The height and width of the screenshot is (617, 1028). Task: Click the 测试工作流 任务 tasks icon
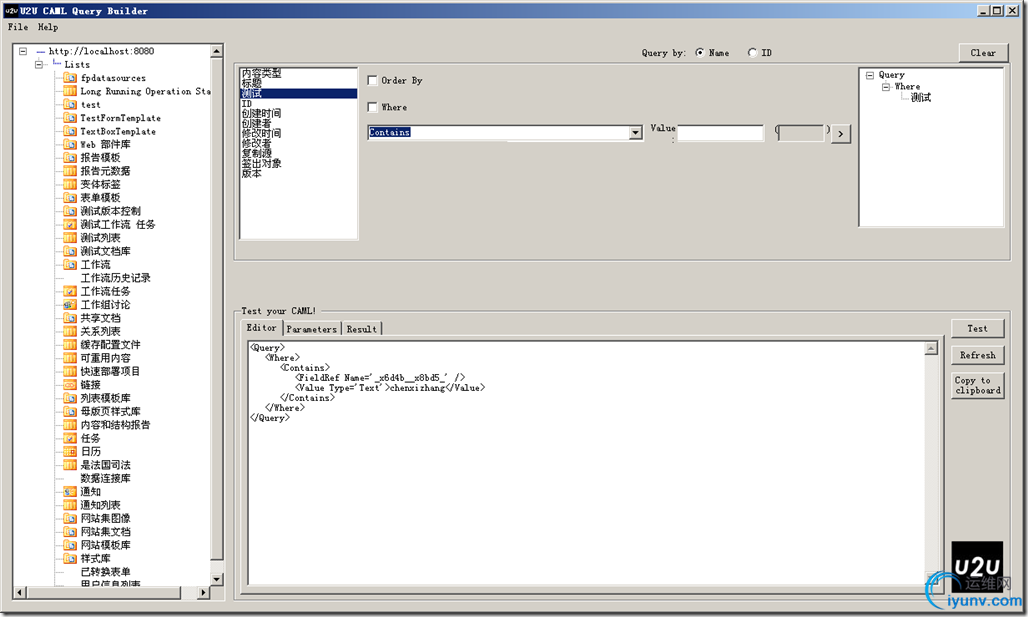point(70,224)
